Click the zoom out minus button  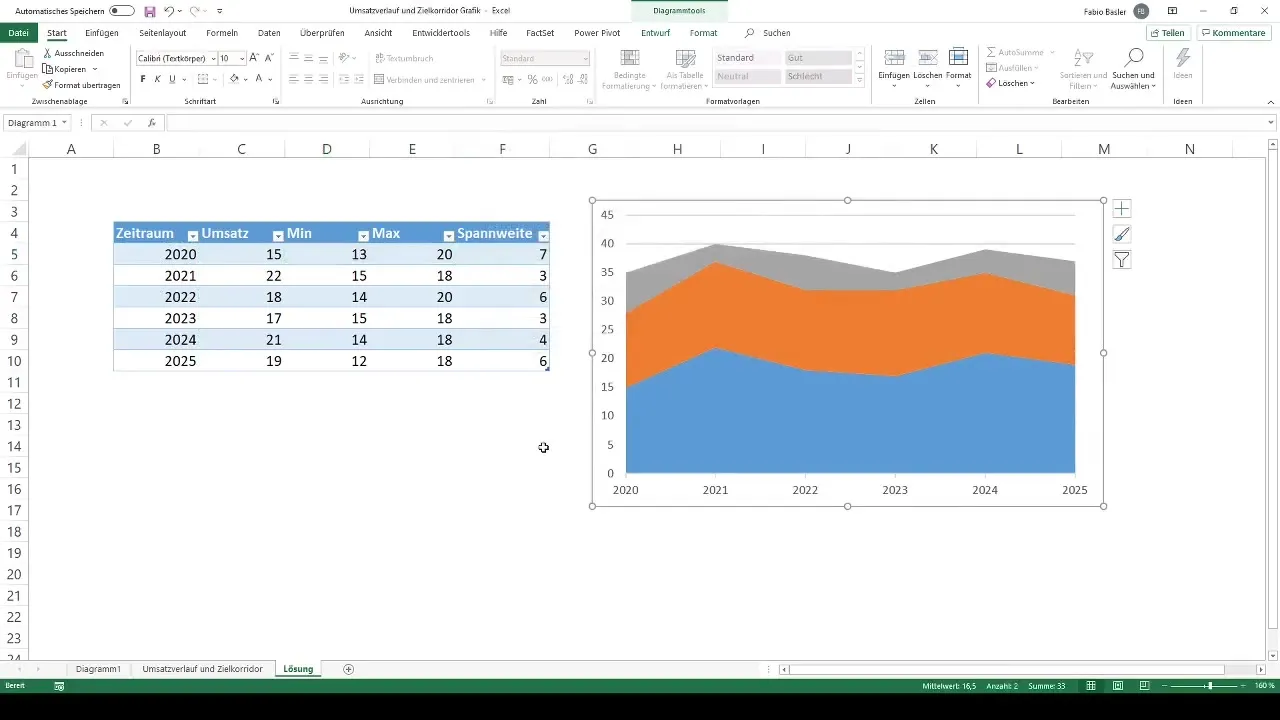(x=1167, y=686)
